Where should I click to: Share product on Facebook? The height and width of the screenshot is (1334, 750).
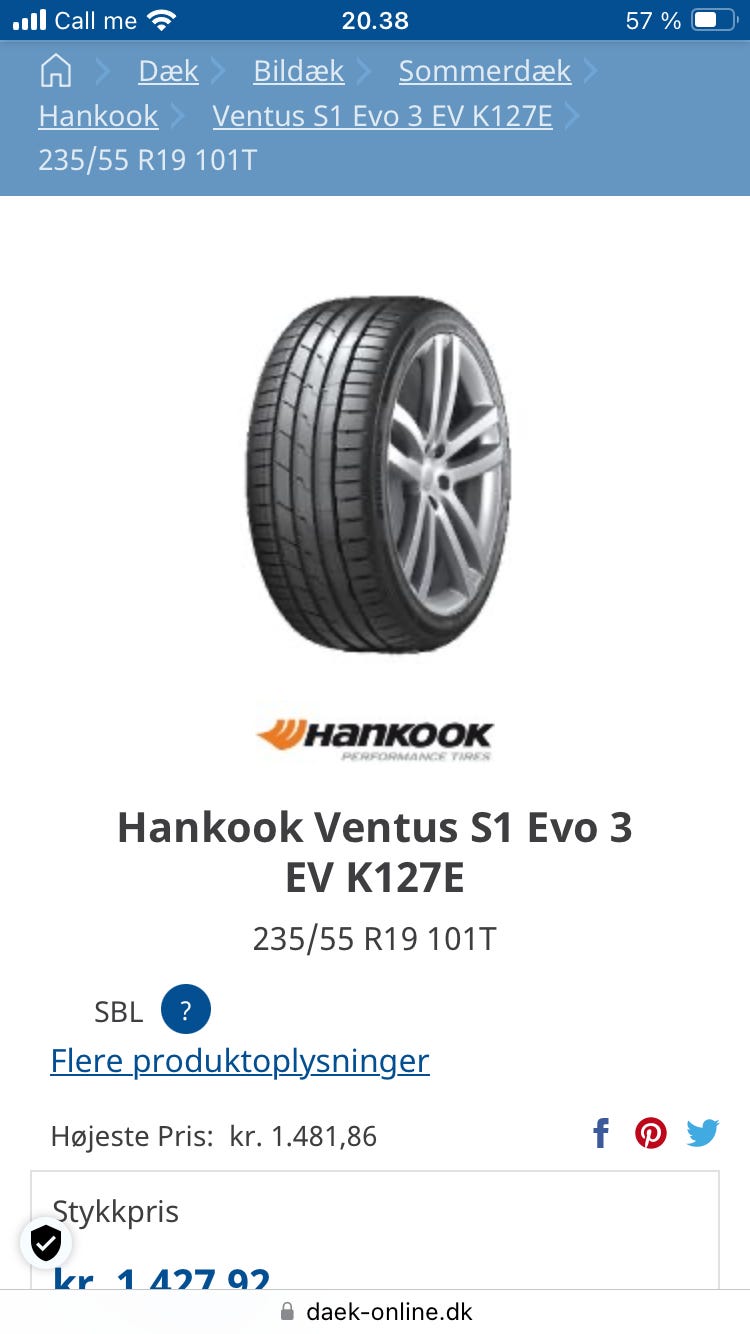601,1133
